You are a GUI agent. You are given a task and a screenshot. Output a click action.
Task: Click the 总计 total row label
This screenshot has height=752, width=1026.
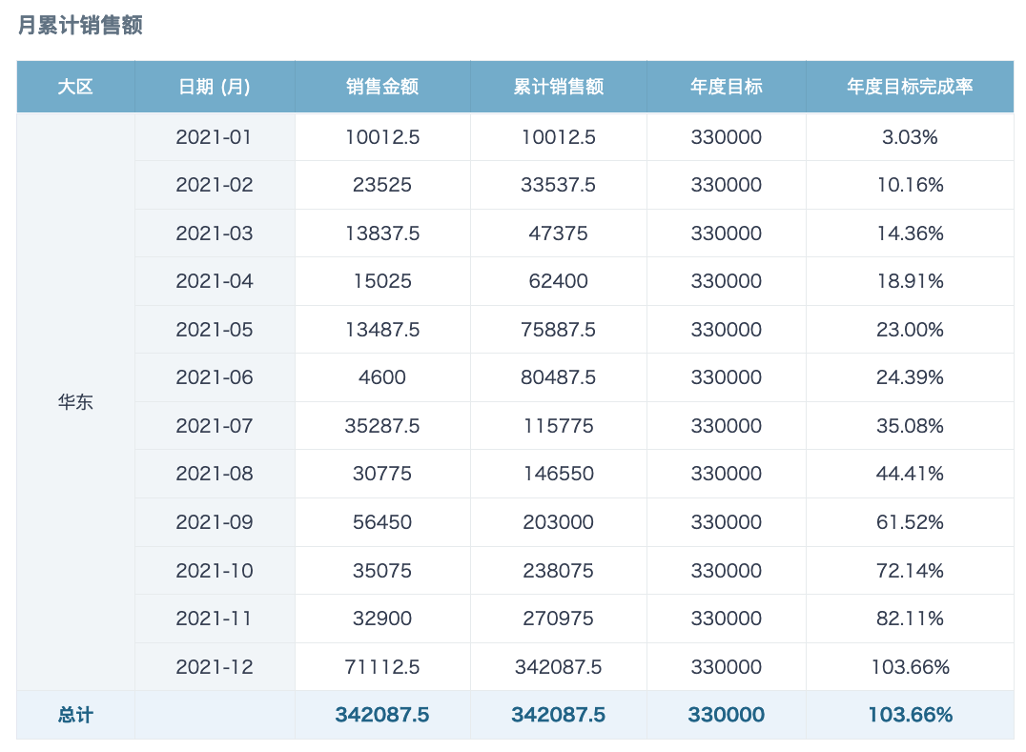pos(75,715)
